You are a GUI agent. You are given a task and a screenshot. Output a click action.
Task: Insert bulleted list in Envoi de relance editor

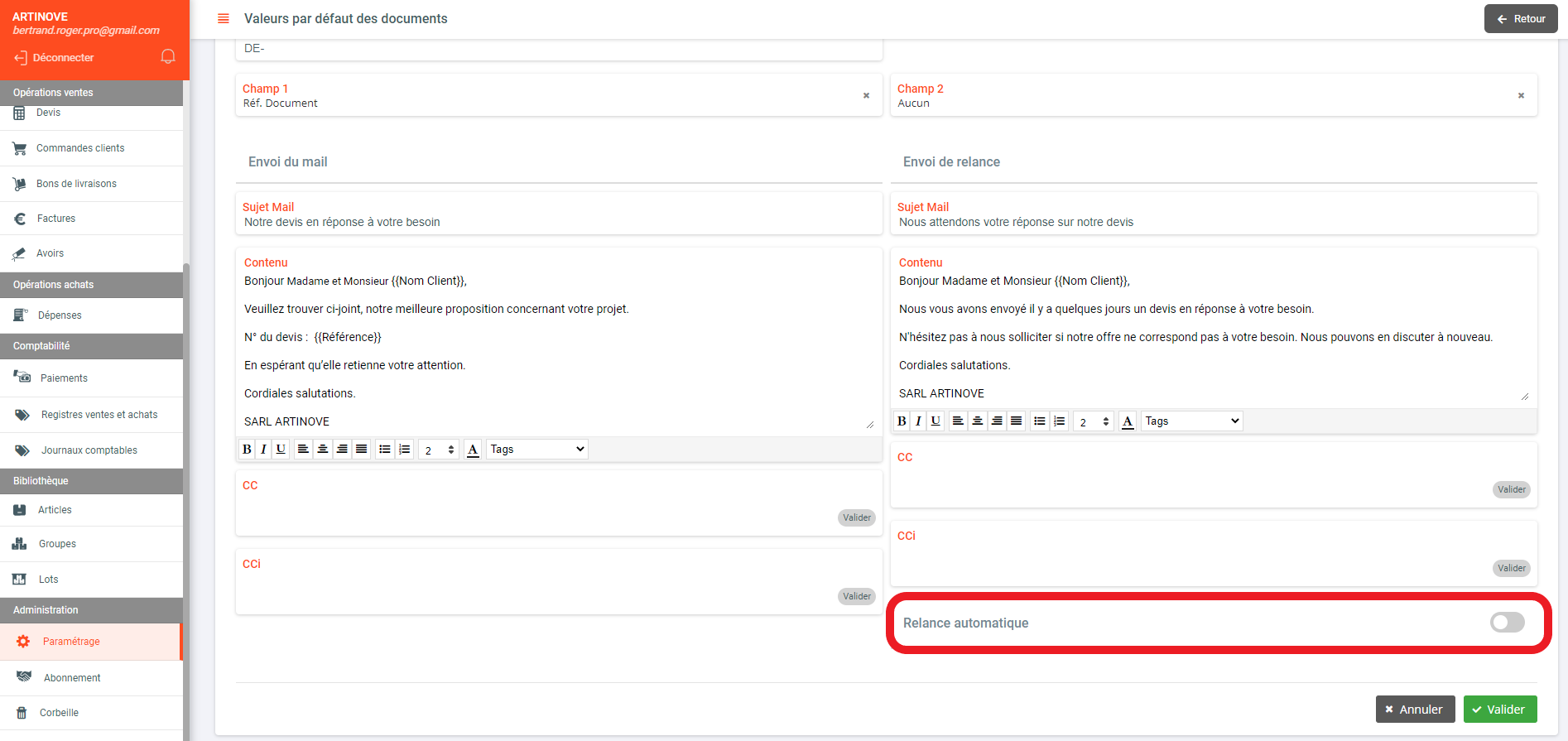[x=1040, y=421]
